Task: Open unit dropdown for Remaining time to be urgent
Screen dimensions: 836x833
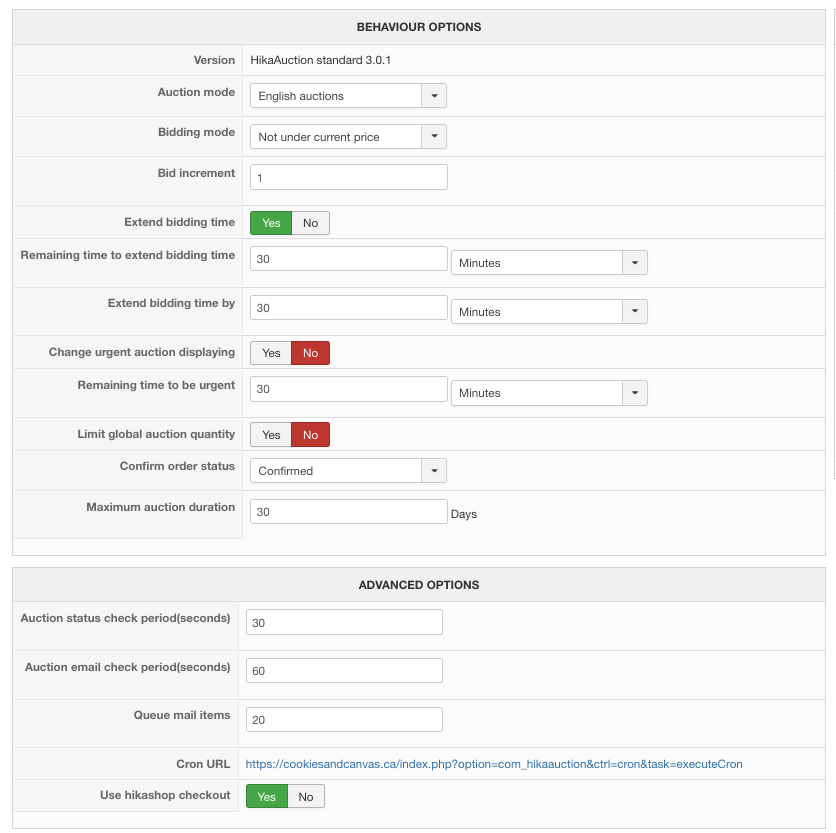Action: (549, 393)
